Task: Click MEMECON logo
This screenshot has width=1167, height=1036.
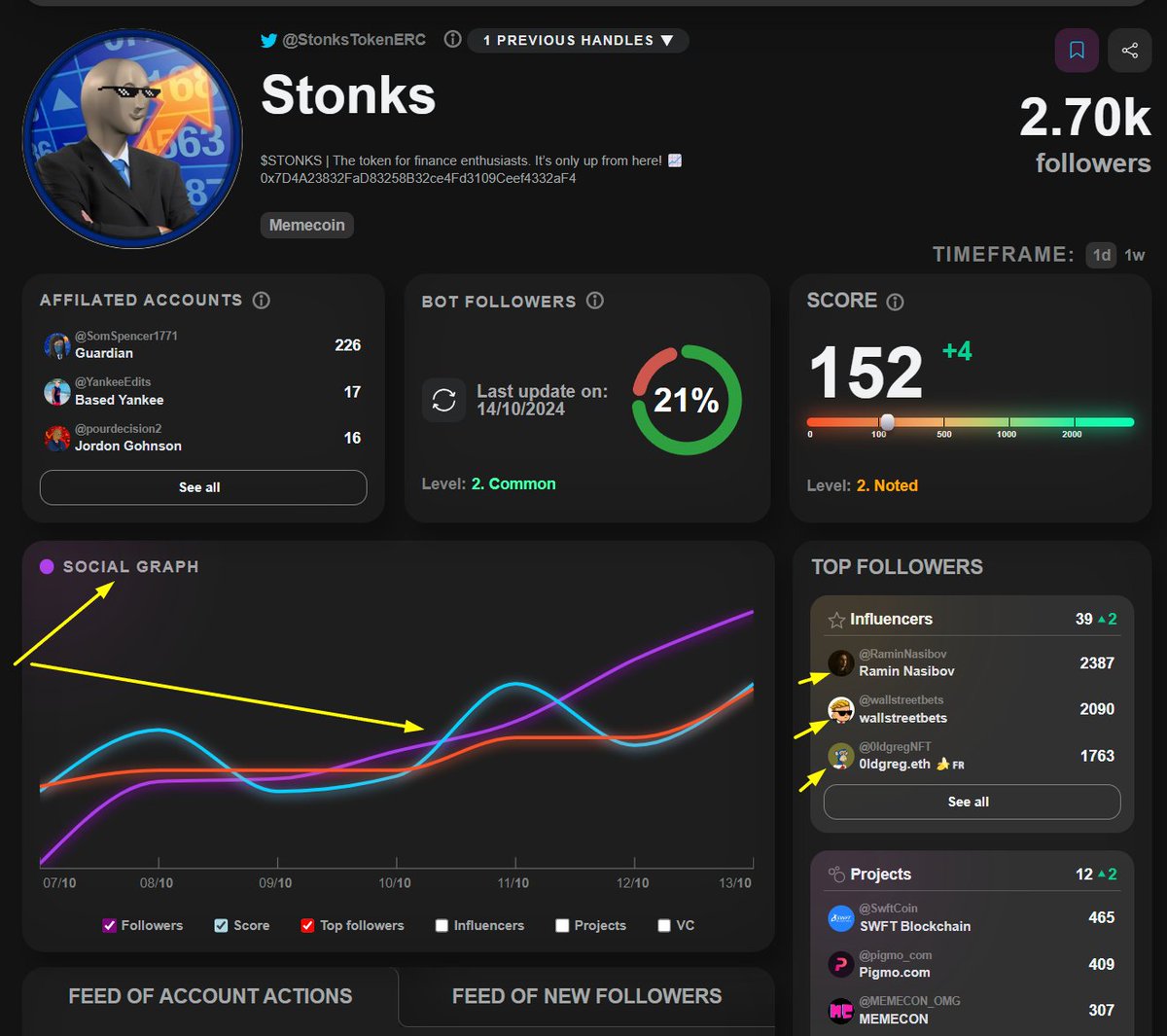Action: pos(841,1011)
